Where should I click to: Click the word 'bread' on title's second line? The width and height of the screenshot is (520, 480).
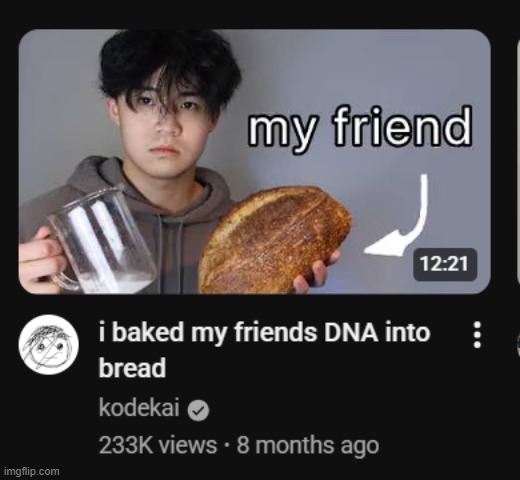coord(132,367)
